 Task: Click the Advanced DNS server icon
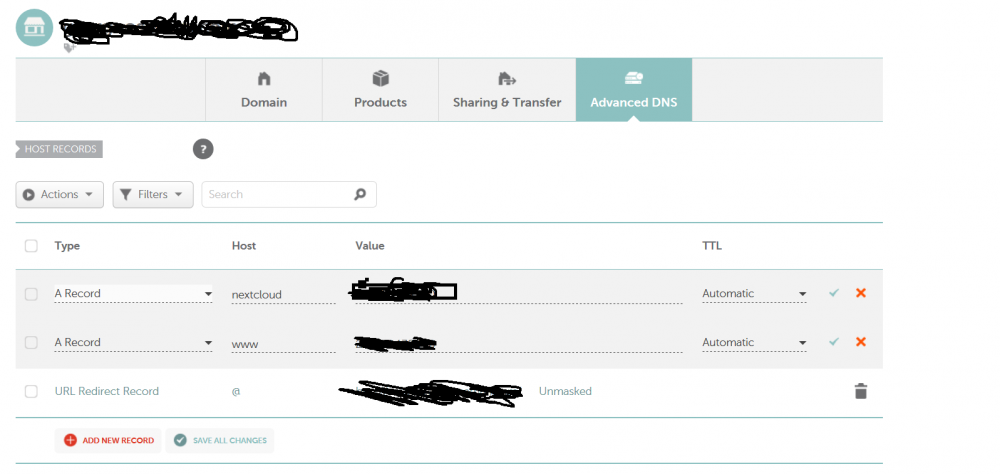click(634, 78)
